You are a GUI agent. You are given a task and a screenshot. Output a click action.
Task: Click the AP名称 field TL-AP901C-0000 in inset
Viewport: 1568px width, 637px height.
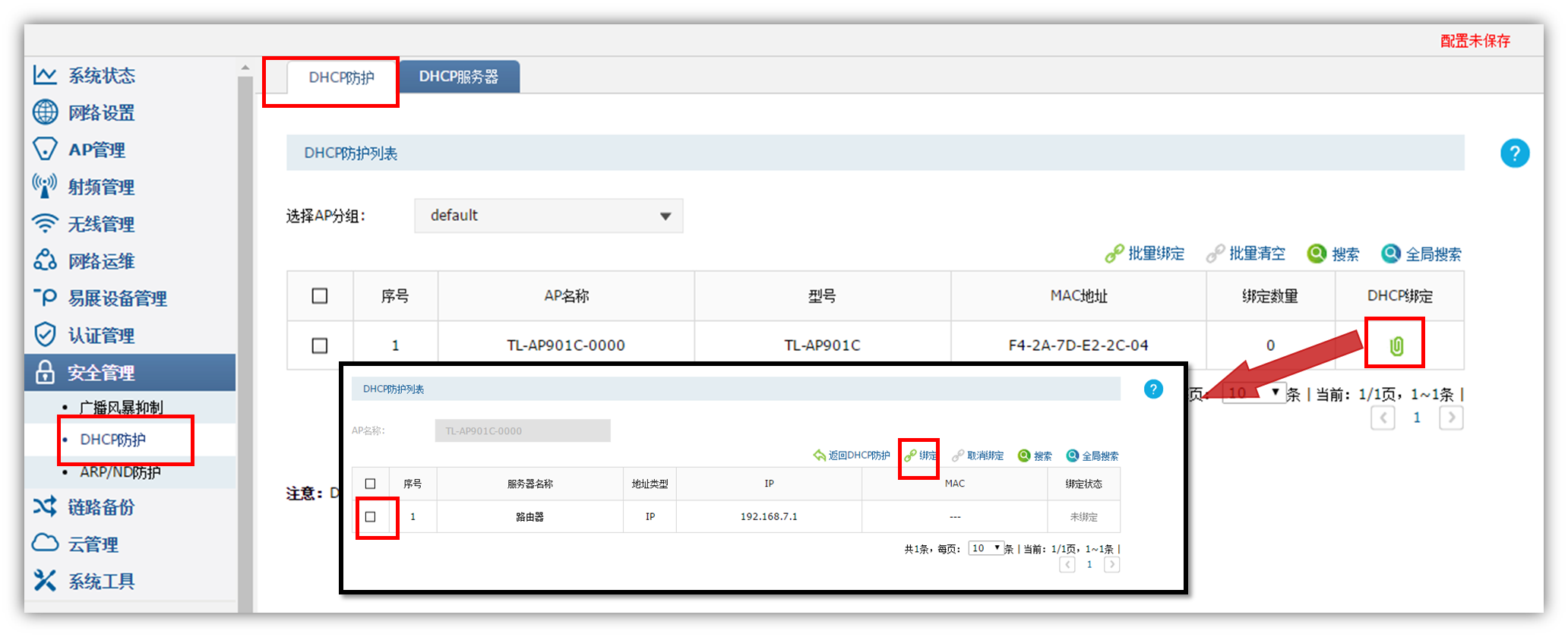(523, 430)
